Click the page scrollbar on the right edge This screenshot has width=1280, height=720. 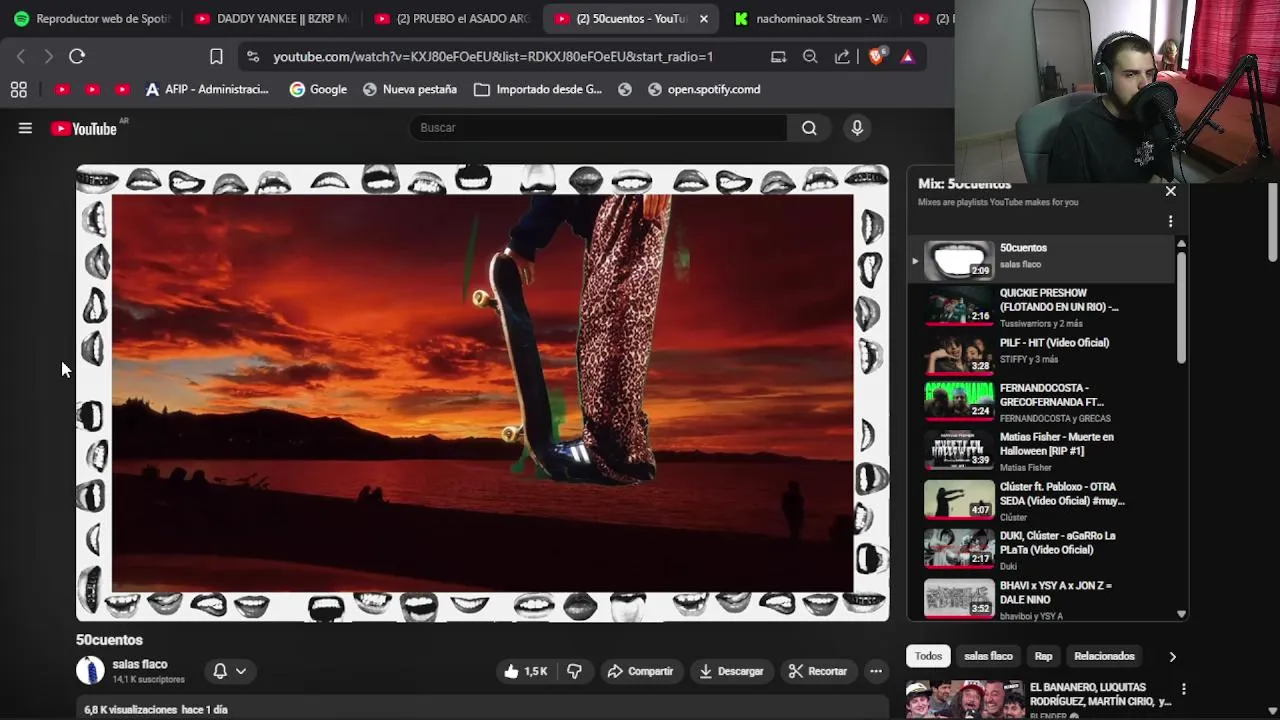tap(1272, 220)
